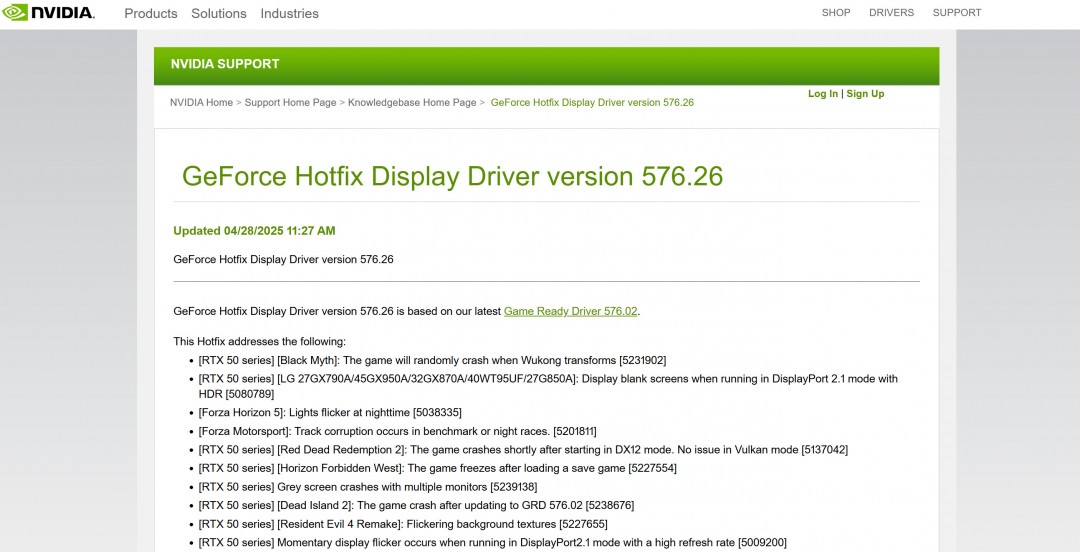Image resolution: width=1080 pixels, height=552 pixels.
Task: Navigate to NVIDIA Home breadcrumb
Action: [201, 103]
